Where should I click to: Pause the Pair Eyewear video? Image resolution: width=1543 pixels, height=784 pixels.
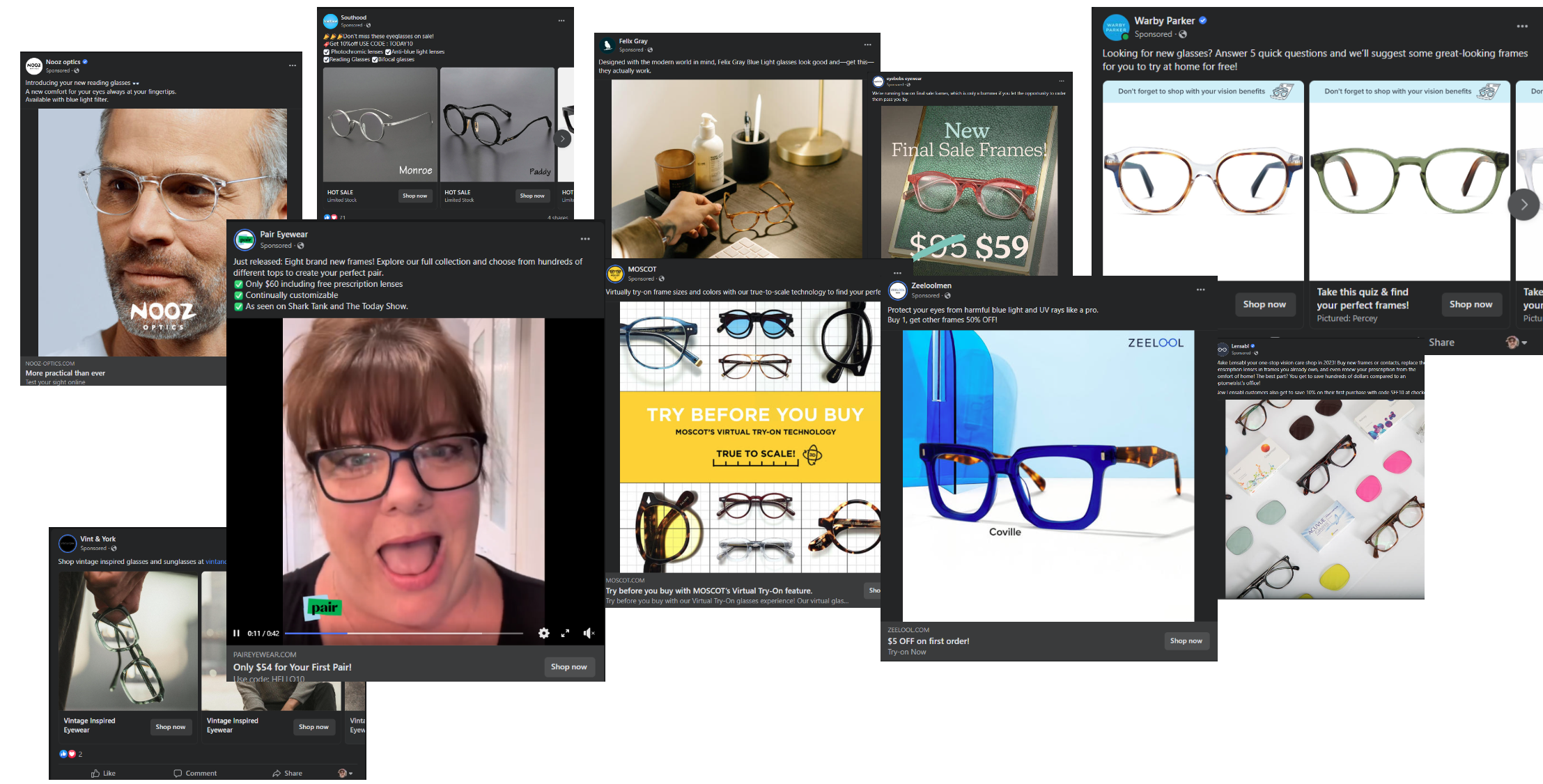pyautogui.click(x=237, y=633)
